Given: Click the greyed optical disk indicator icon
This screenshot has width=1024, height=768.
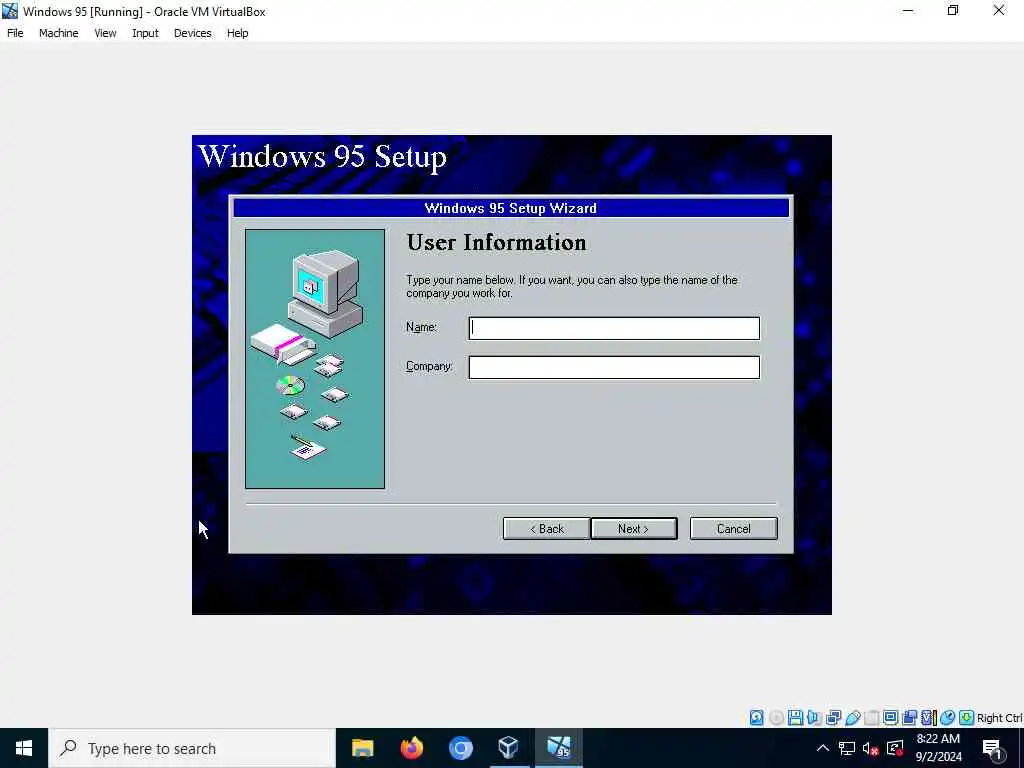Looking at the screenshot, I should 776,718.
